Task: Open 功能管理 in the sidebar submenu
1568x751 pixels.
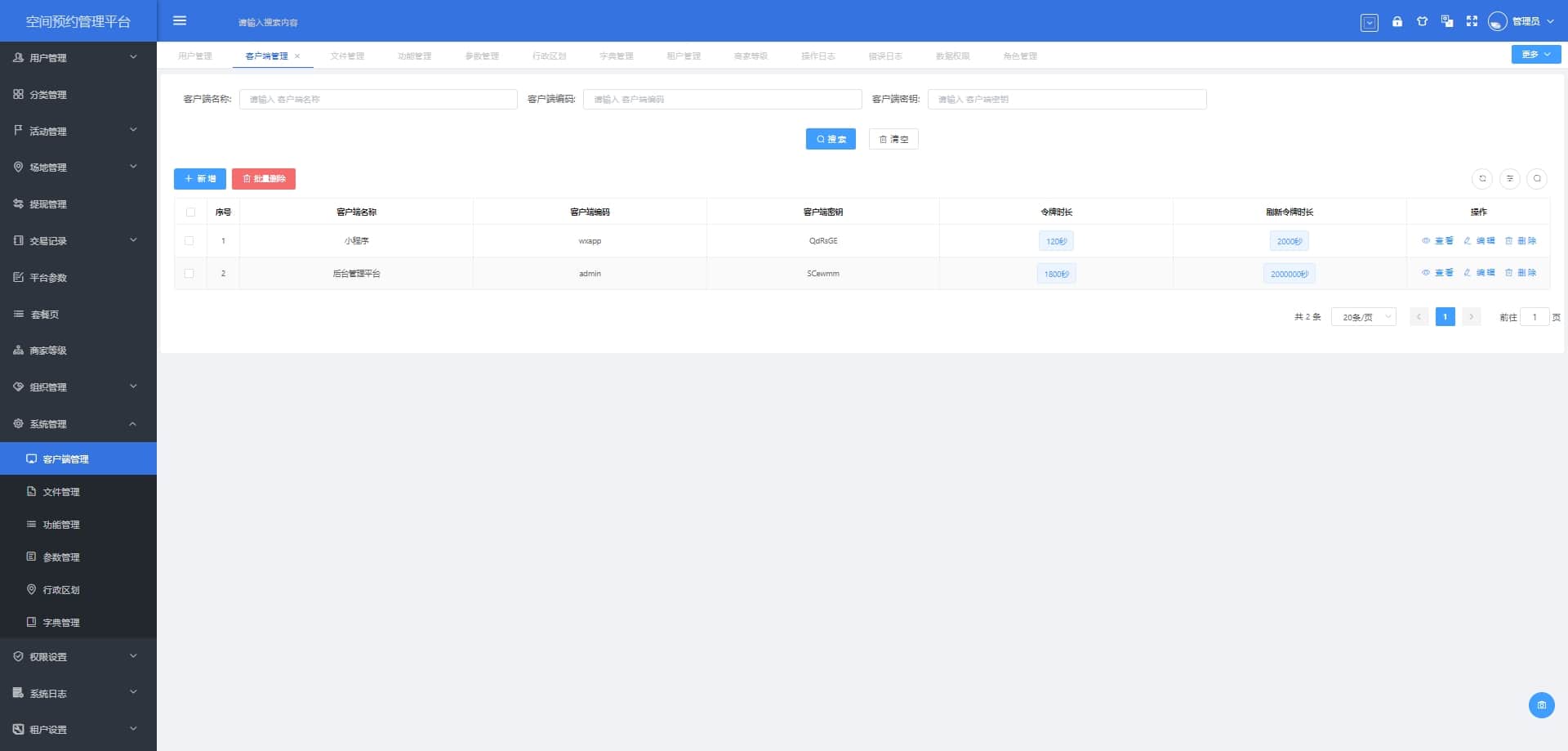Action: pos(78,524)
